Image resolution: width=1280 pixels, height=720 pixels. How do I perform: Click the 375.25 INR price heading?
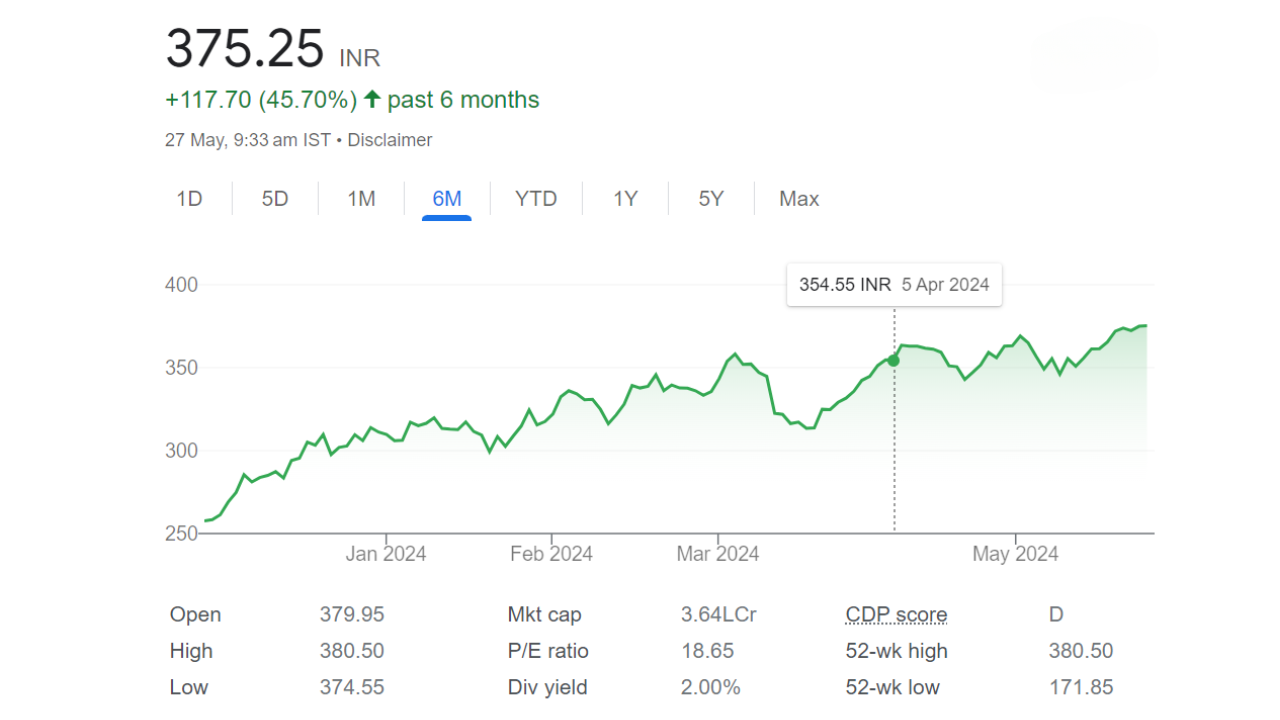245,45
